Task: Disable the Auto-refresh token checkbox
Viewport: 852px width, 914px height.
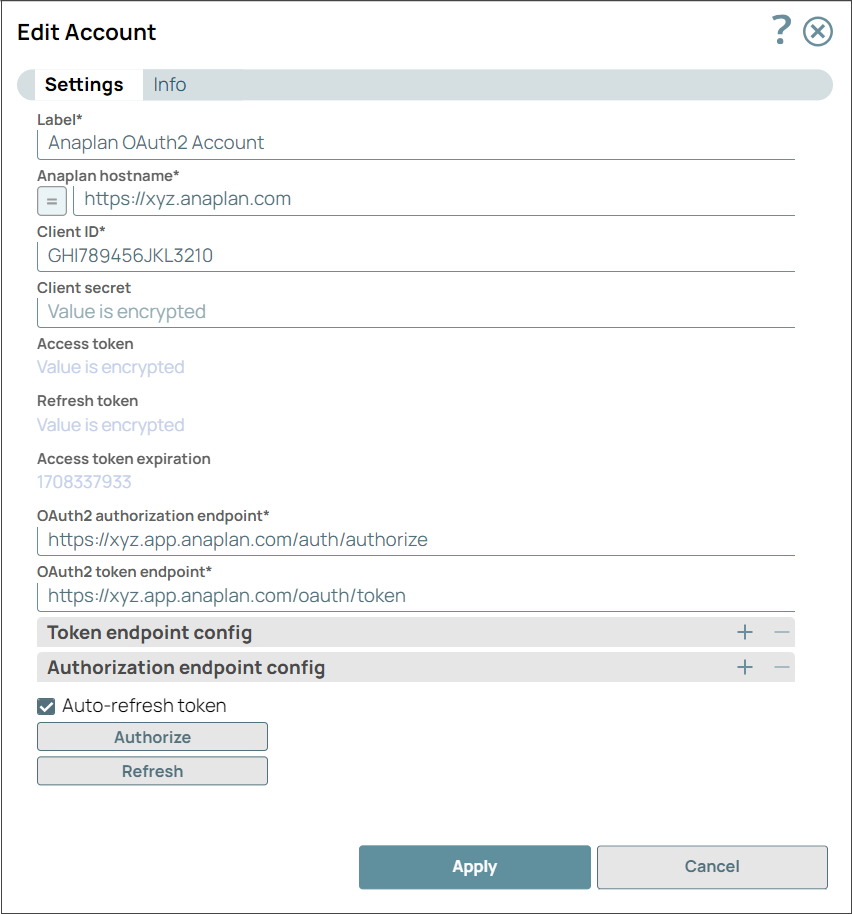Action: point(46,706)
